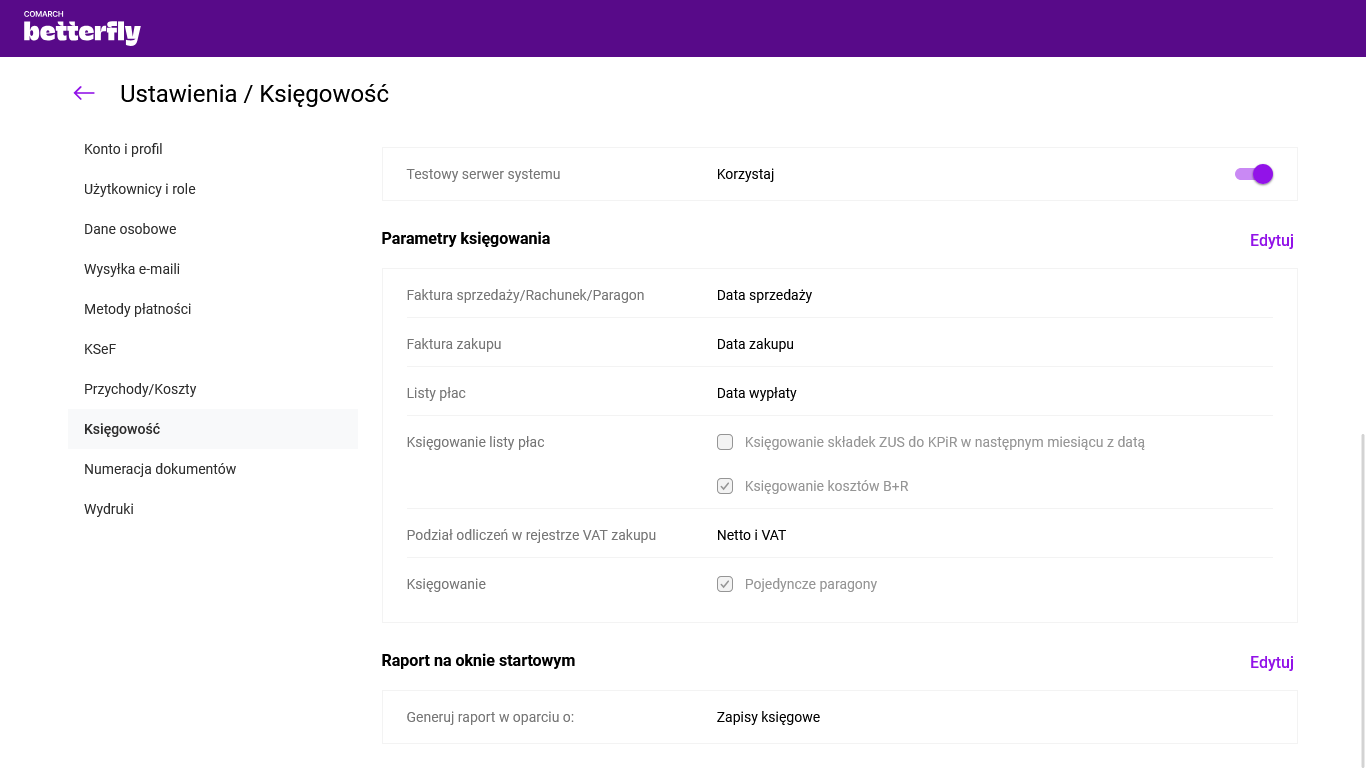Open Numeracja dokumentów settings
Image resolution: width=1366 pixels, height=768 pixels.
point(160,469)
